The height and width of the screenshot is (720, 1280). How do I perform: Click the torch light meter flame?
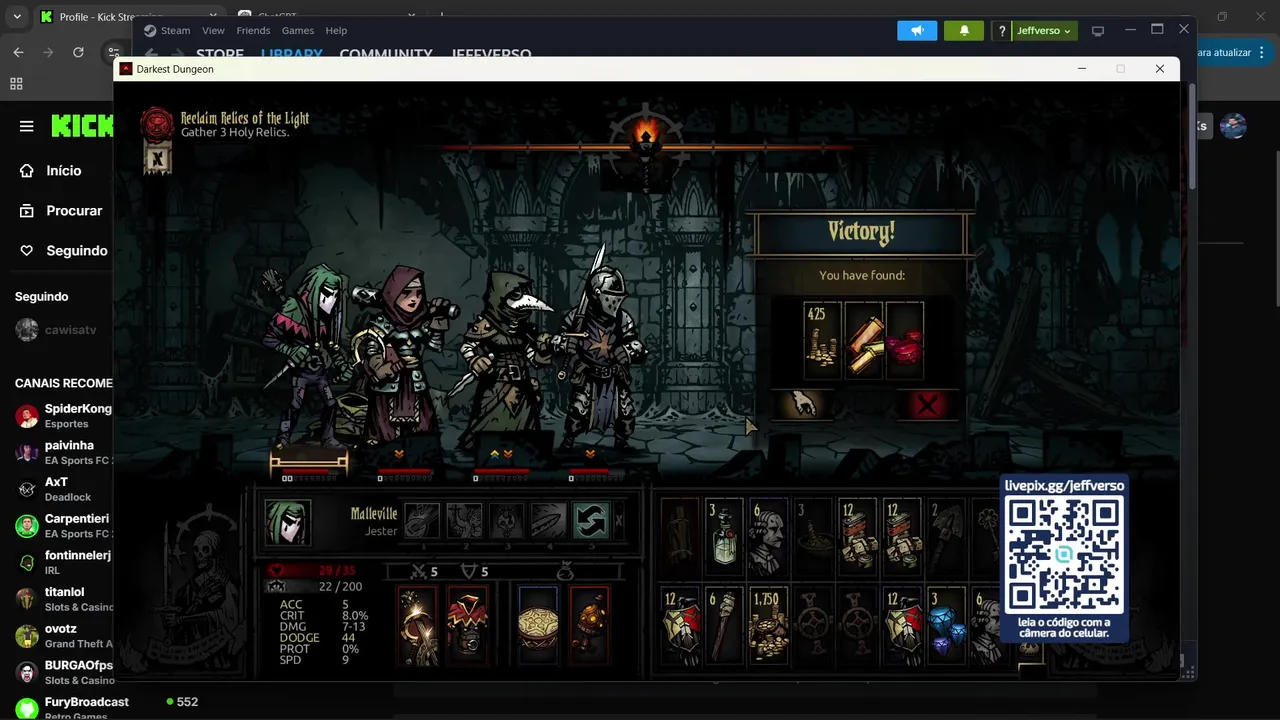click(x=646, y=135)
